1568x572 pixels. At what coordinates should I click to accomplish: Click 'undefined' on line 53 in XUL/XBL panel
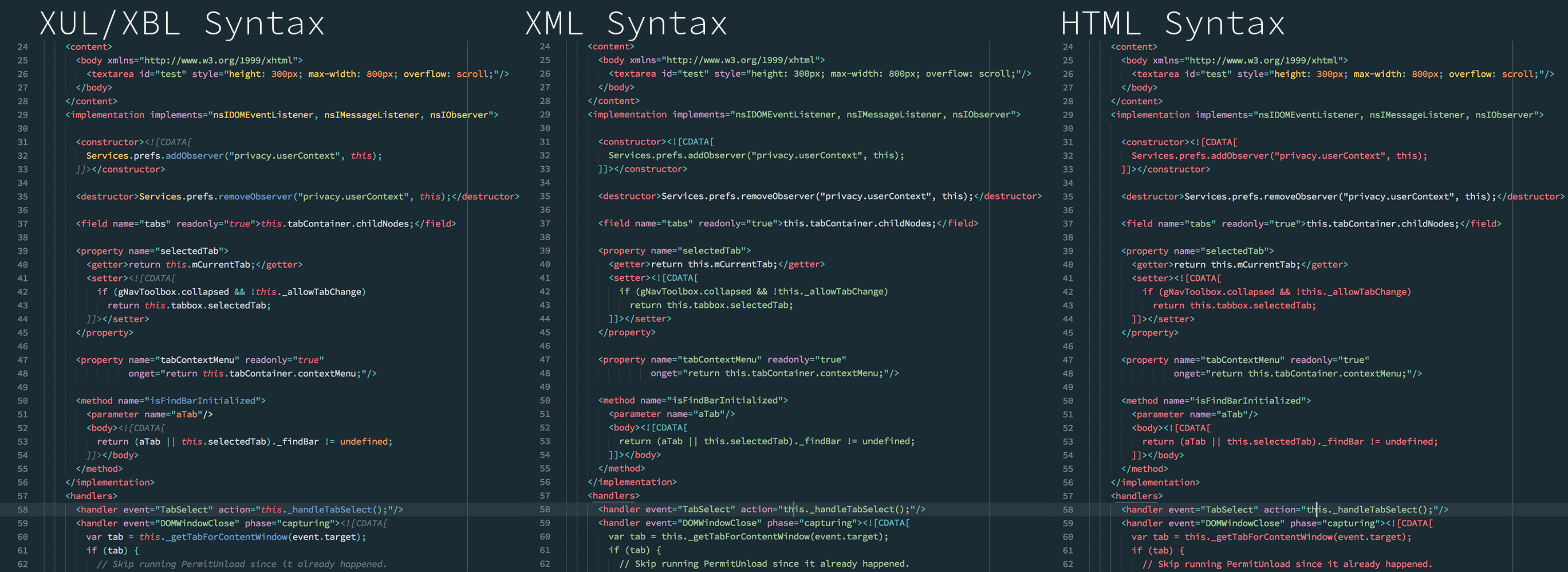point(364,442)
